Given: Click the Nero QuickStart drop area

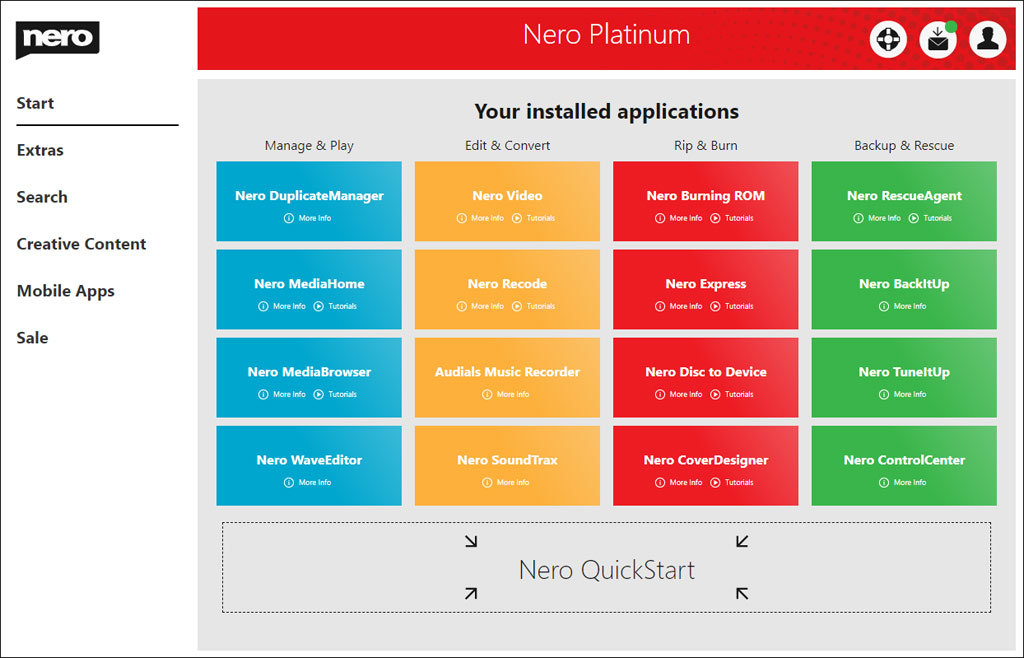Looking at the screenshot, I should [606, 569].
